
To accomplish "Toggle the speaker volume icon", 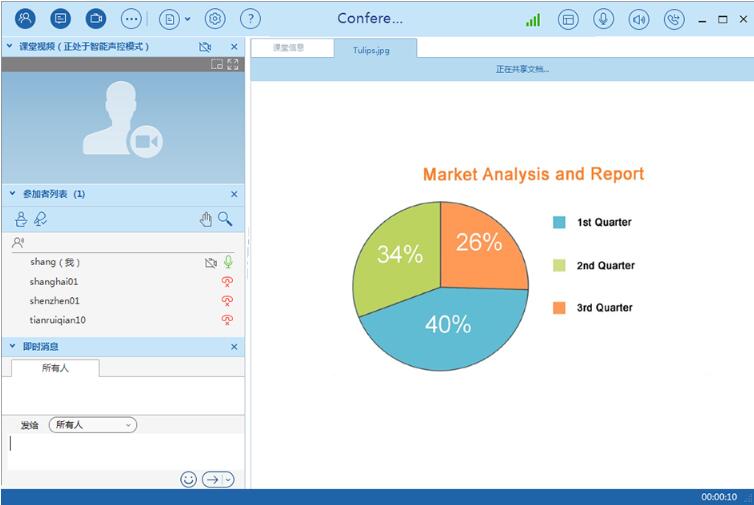I will click(x=639, y=19).
